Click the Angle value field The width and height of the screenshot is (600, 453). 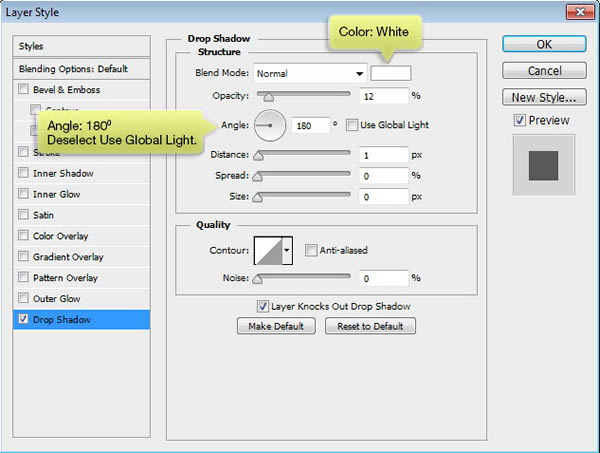pyautogui.click(x=311, y=125)
